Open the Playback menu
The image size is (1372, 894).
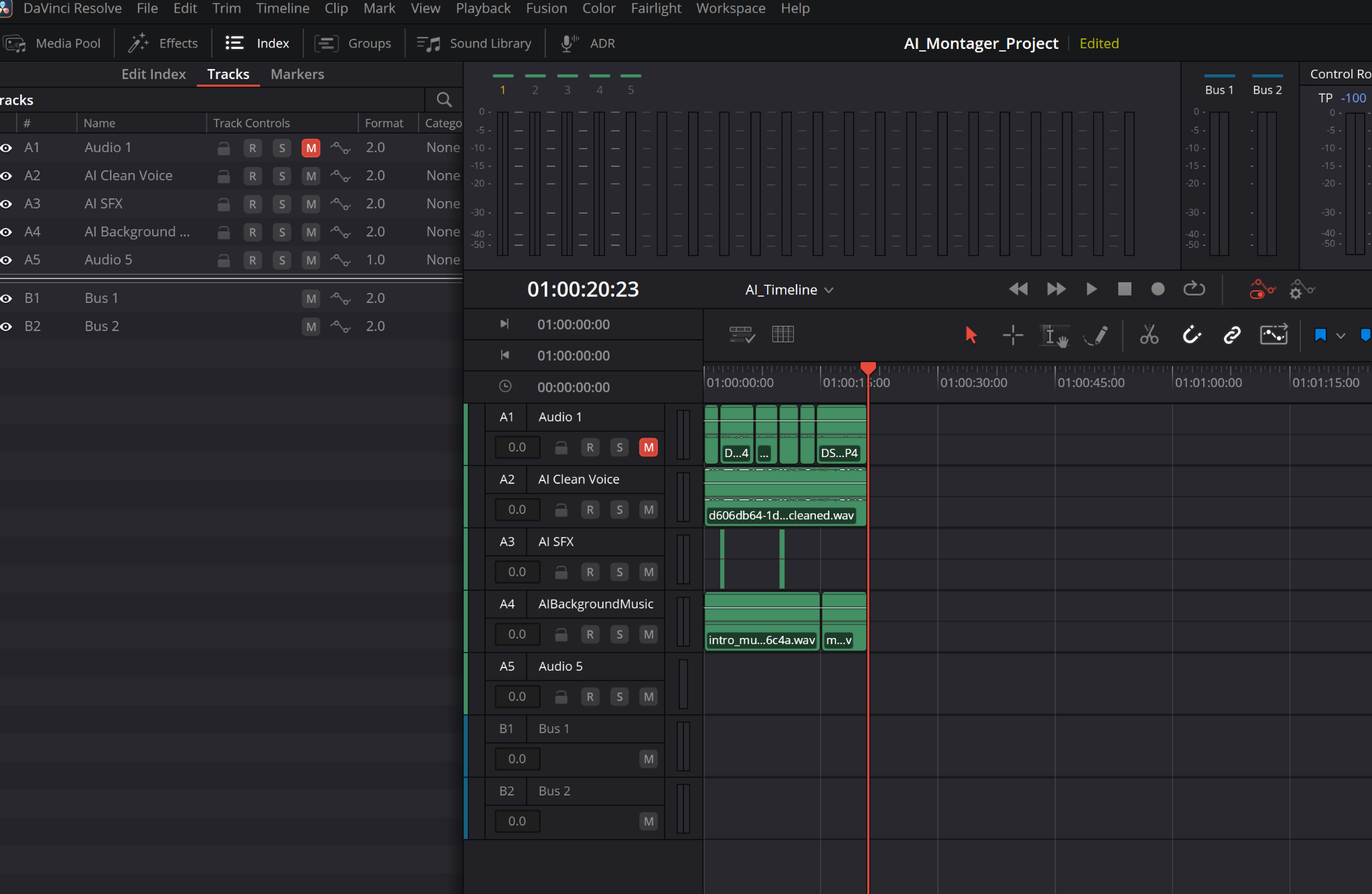[x=483, y=9]
